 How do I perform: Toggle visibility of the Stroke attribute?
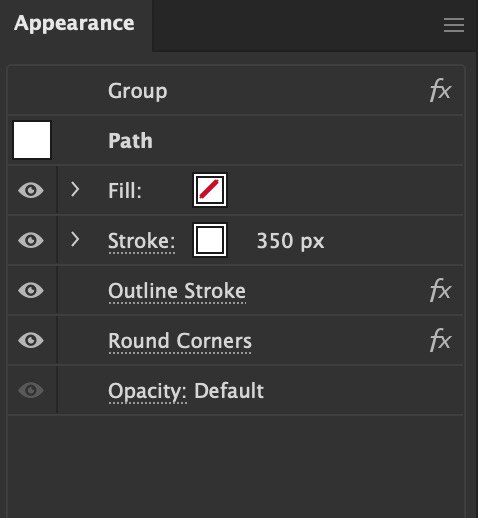[31, 240]
